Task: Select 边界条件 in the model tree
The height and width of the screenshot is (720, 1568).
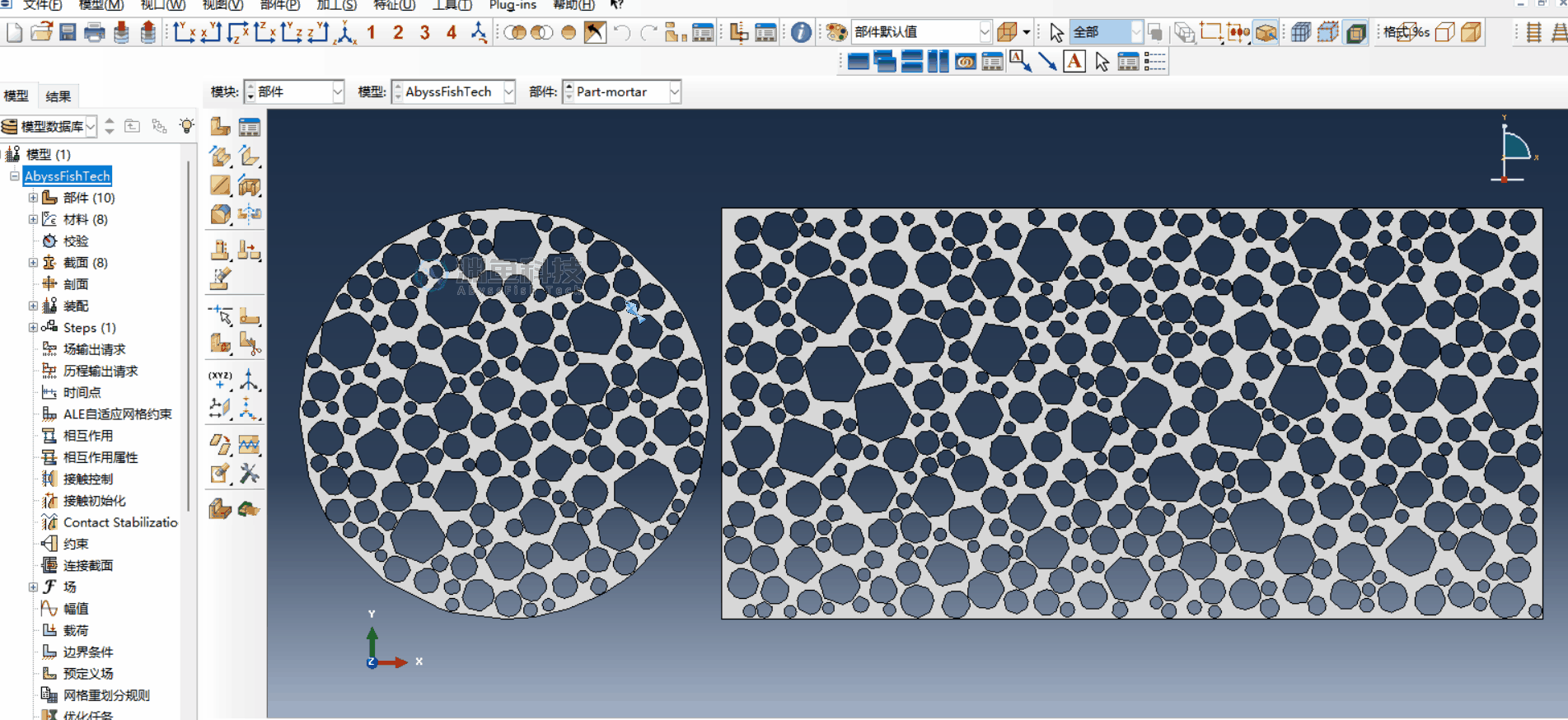Action: tap(88, 652)
